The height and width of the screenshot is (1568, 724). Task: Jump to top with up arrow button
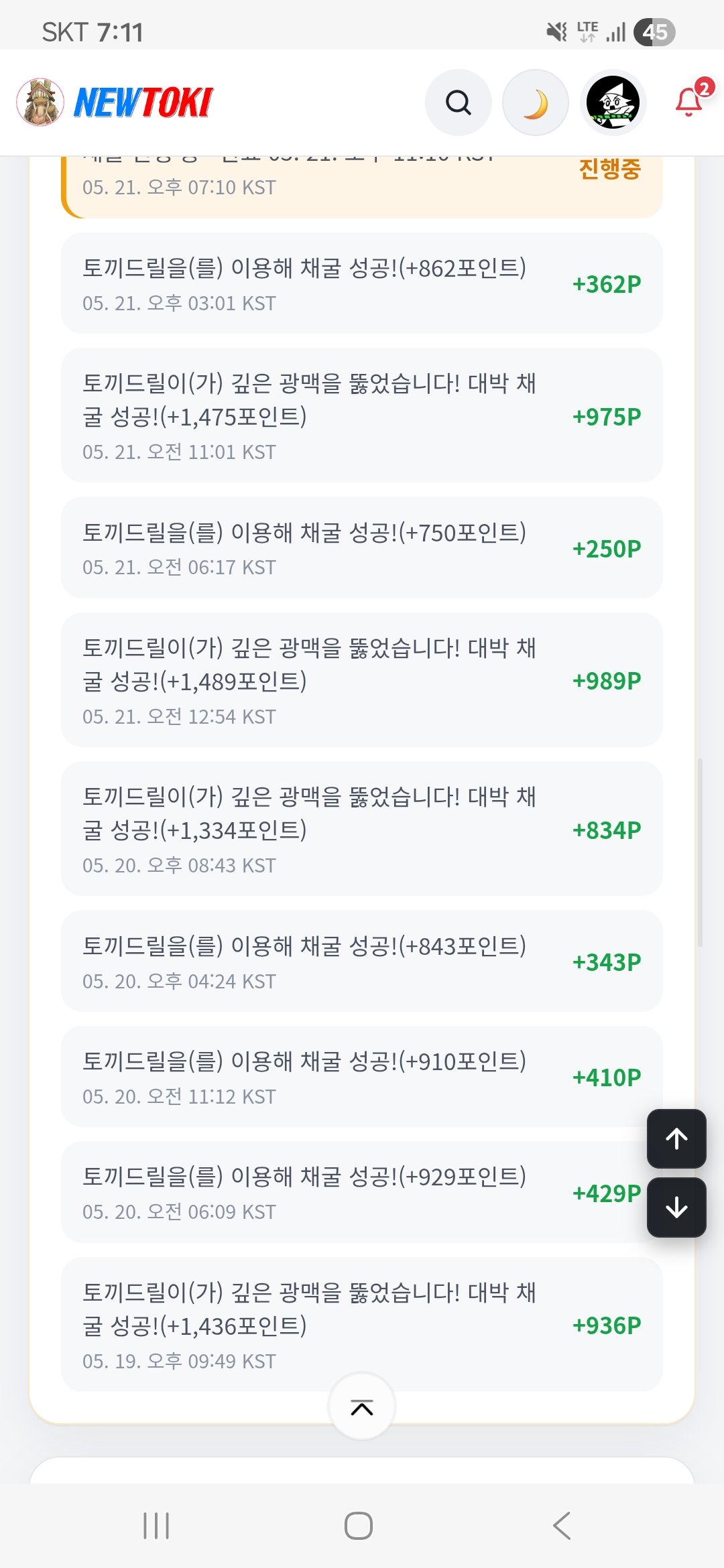coord(676,1138)
